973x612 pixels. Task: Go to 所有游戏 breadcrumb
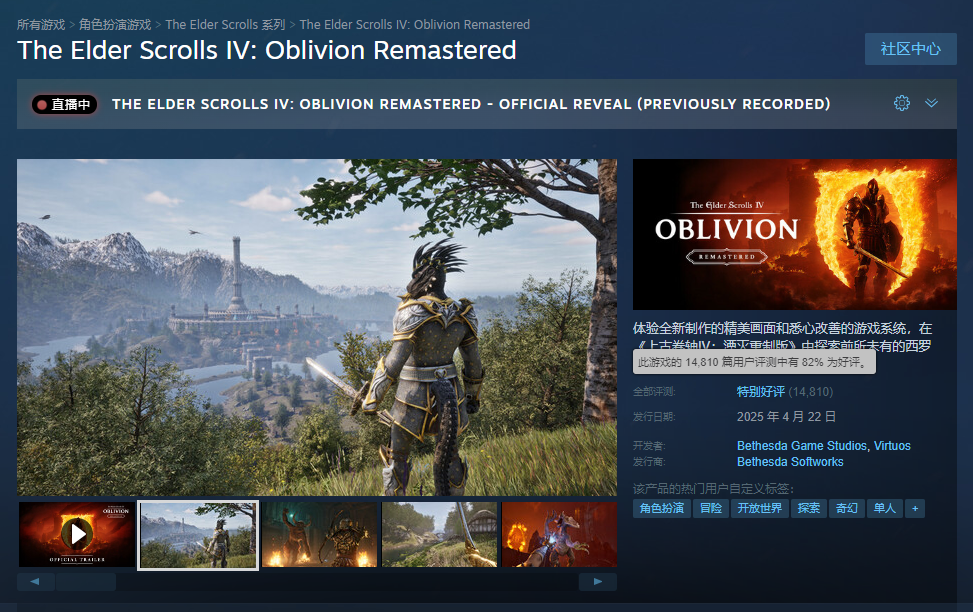[41, 25]
